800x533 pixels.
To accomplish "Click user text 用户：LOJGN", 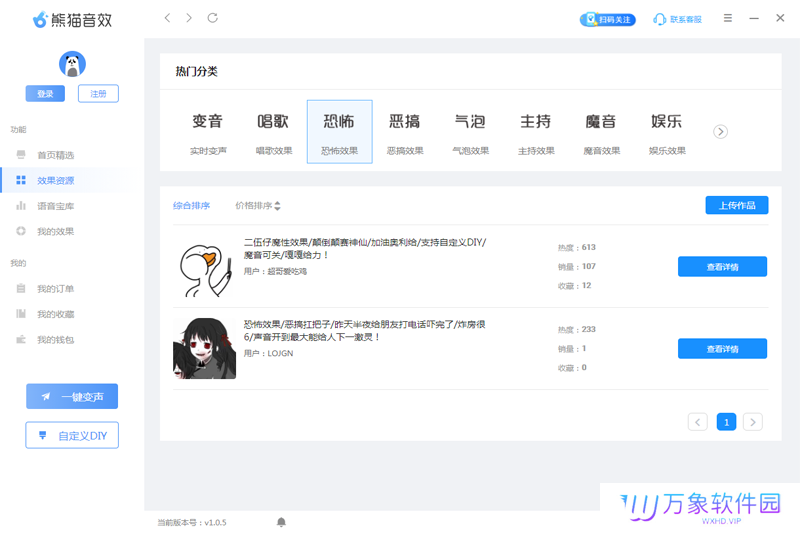I will [x=268, y=353].
